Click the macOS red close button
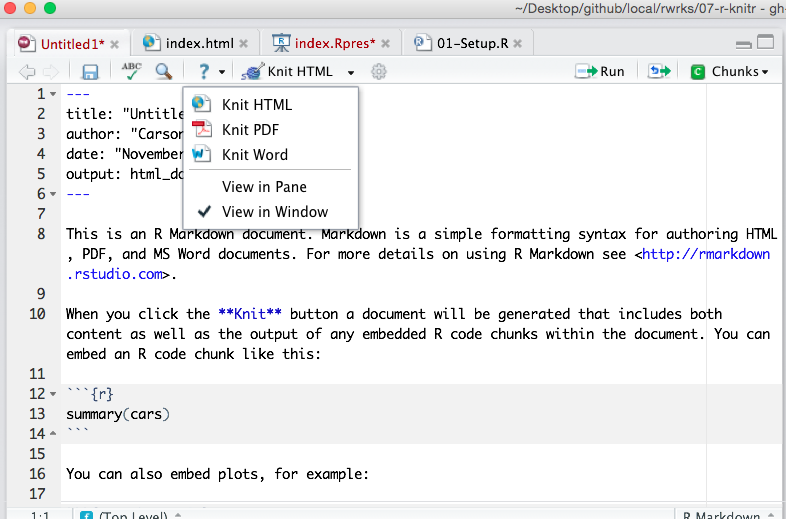 [x=10, y=8]
